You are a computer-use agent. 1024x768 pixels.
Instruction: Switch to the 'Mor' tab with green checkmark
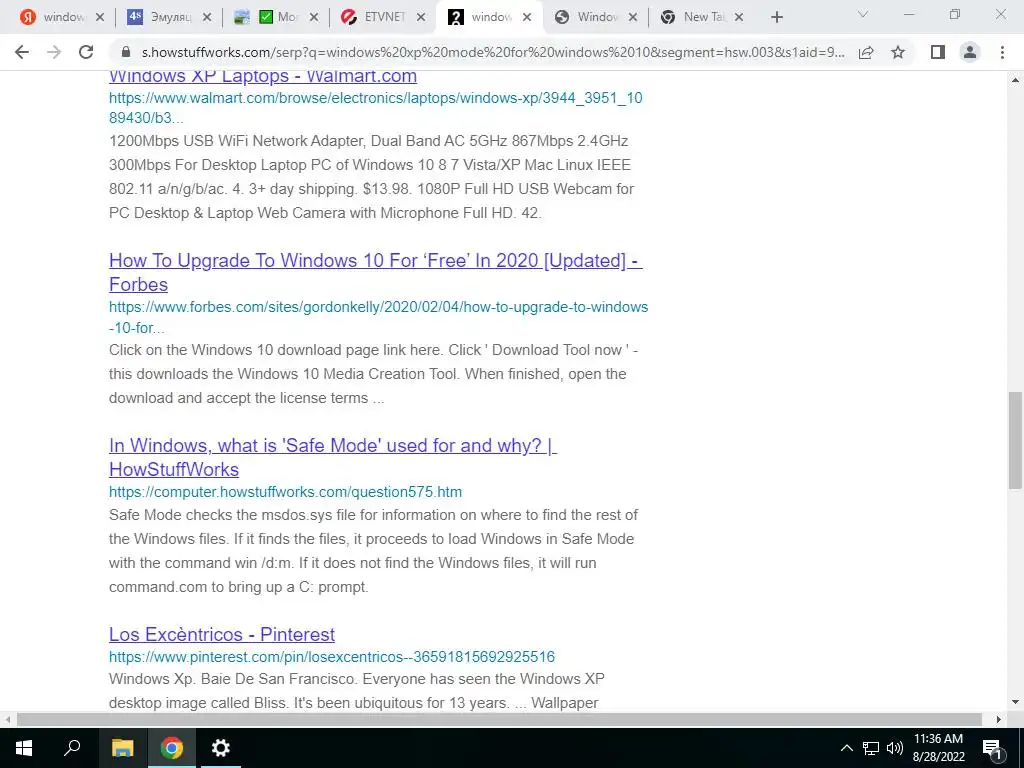[274, 18]
